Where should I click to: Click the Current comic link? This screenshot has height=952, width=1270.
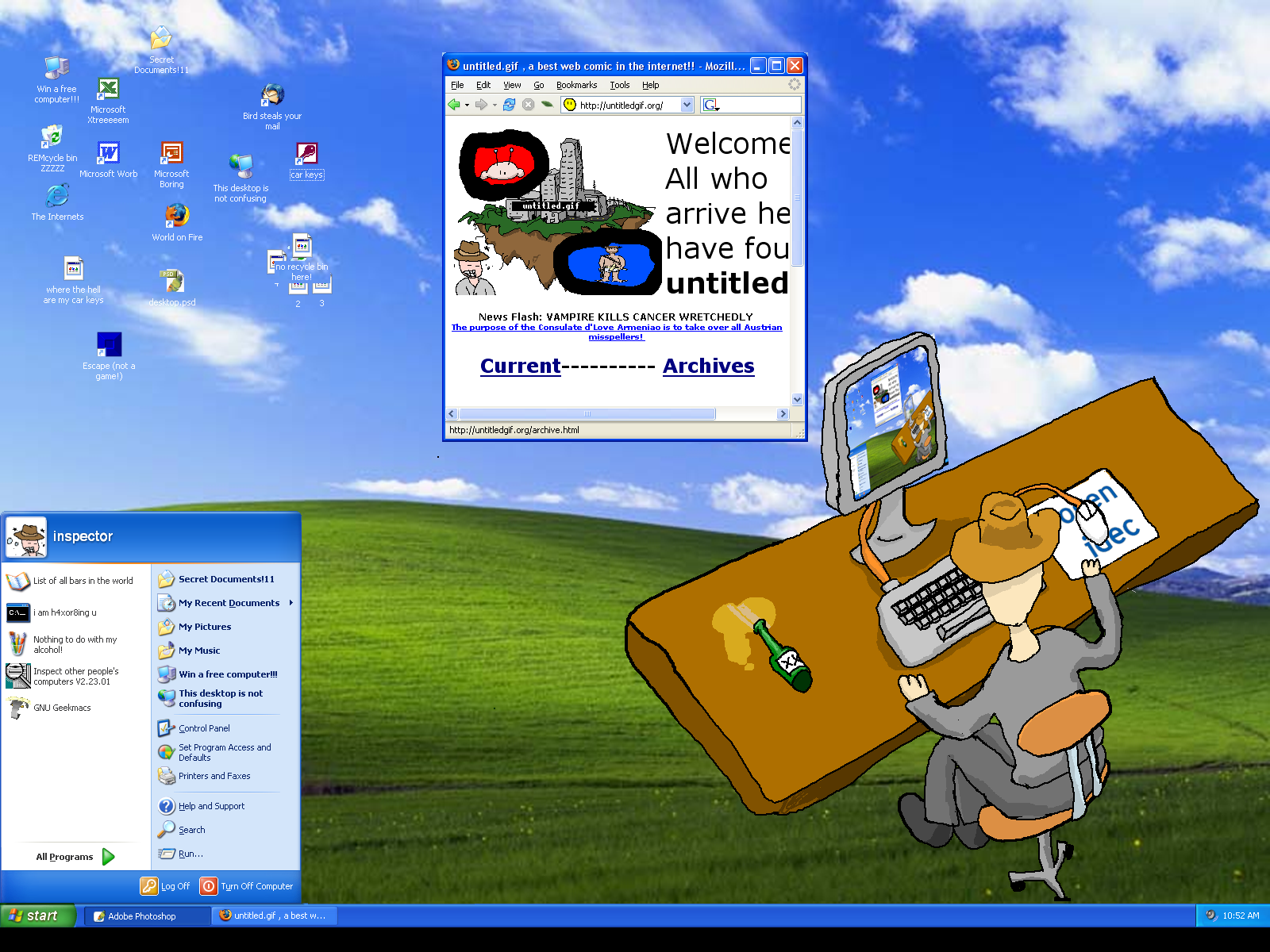coord(521,366)
